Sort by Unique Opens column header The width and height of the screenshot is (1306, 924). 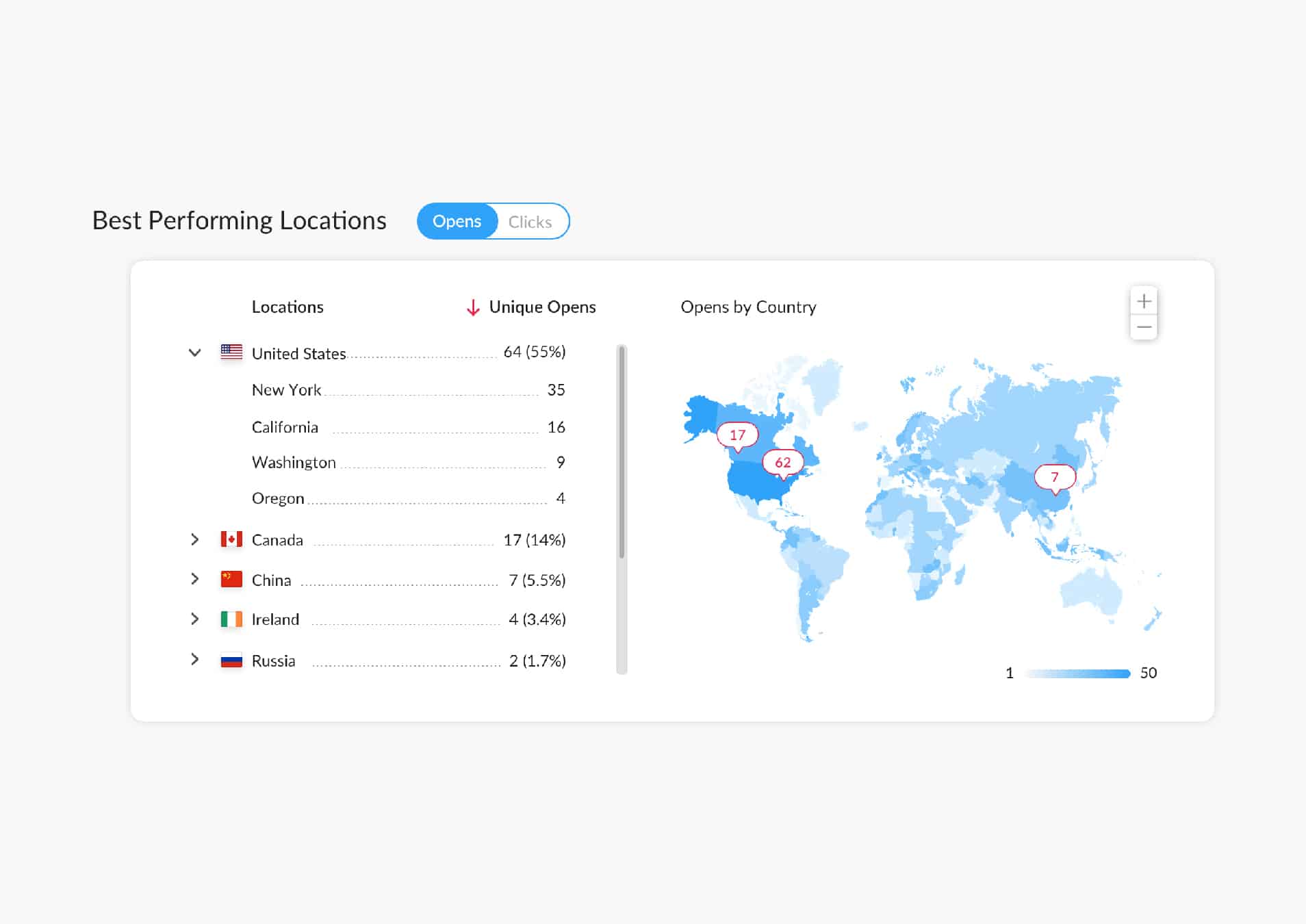(542, 307)
